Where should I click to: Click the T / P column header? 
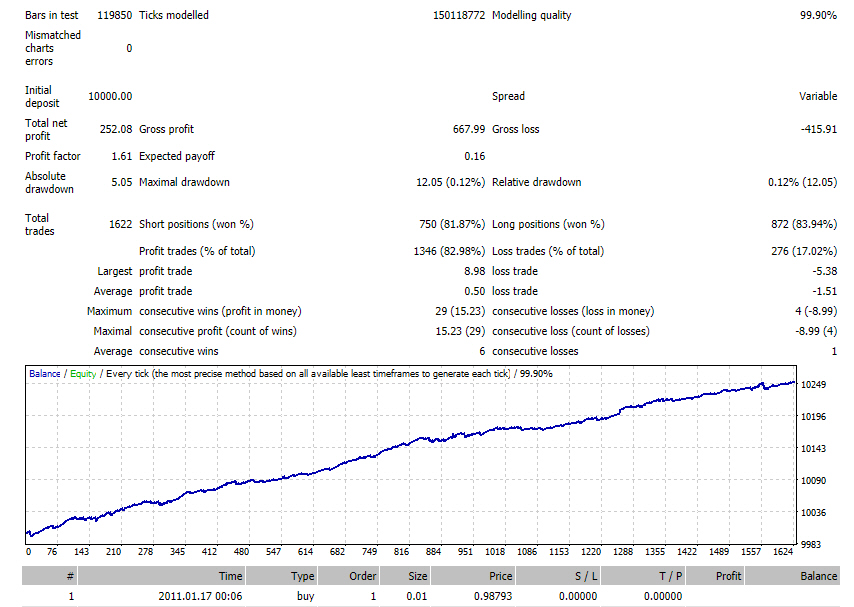[x=643, y=576]
